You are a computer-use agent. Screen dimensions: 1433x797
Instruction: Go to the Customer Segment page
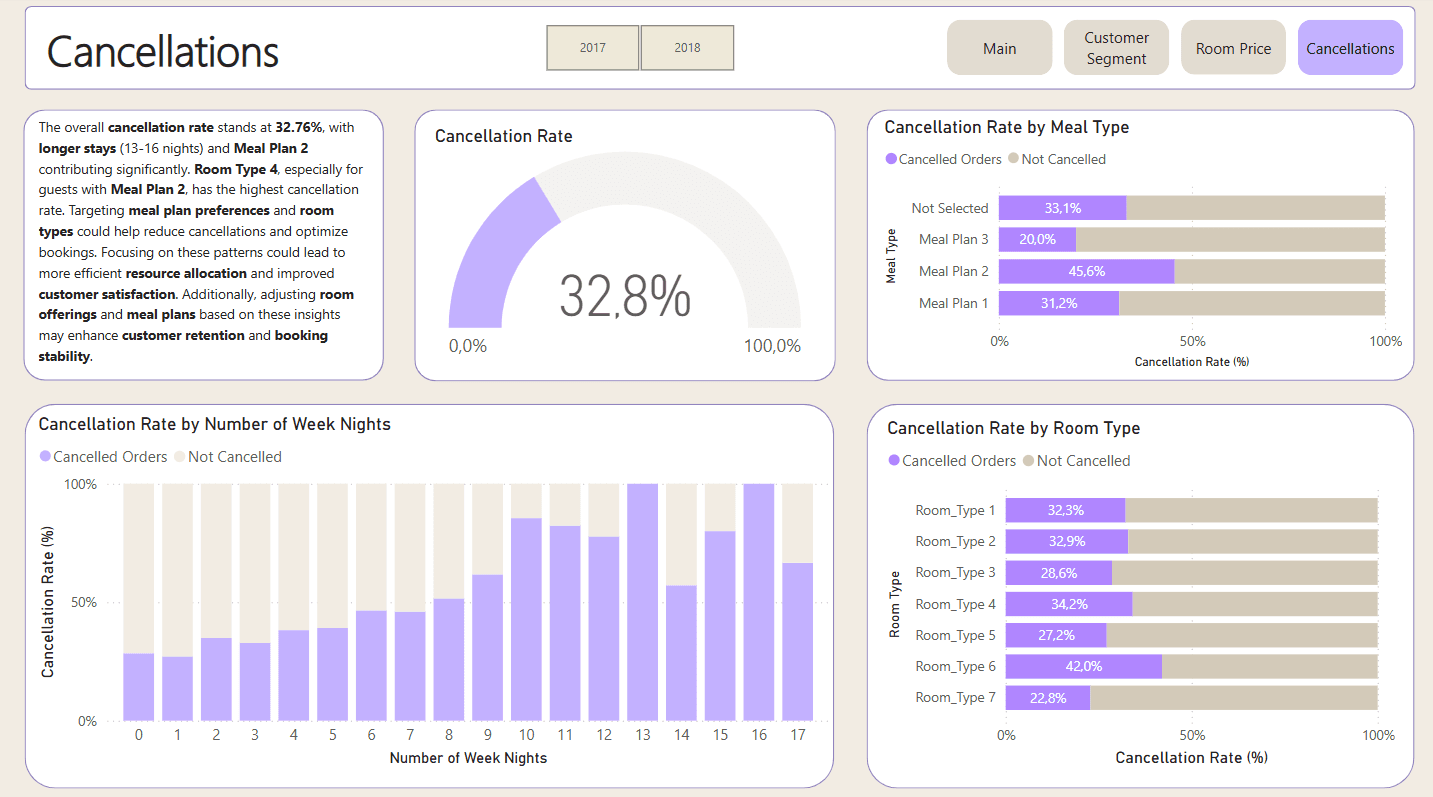tap(1116, 48)
